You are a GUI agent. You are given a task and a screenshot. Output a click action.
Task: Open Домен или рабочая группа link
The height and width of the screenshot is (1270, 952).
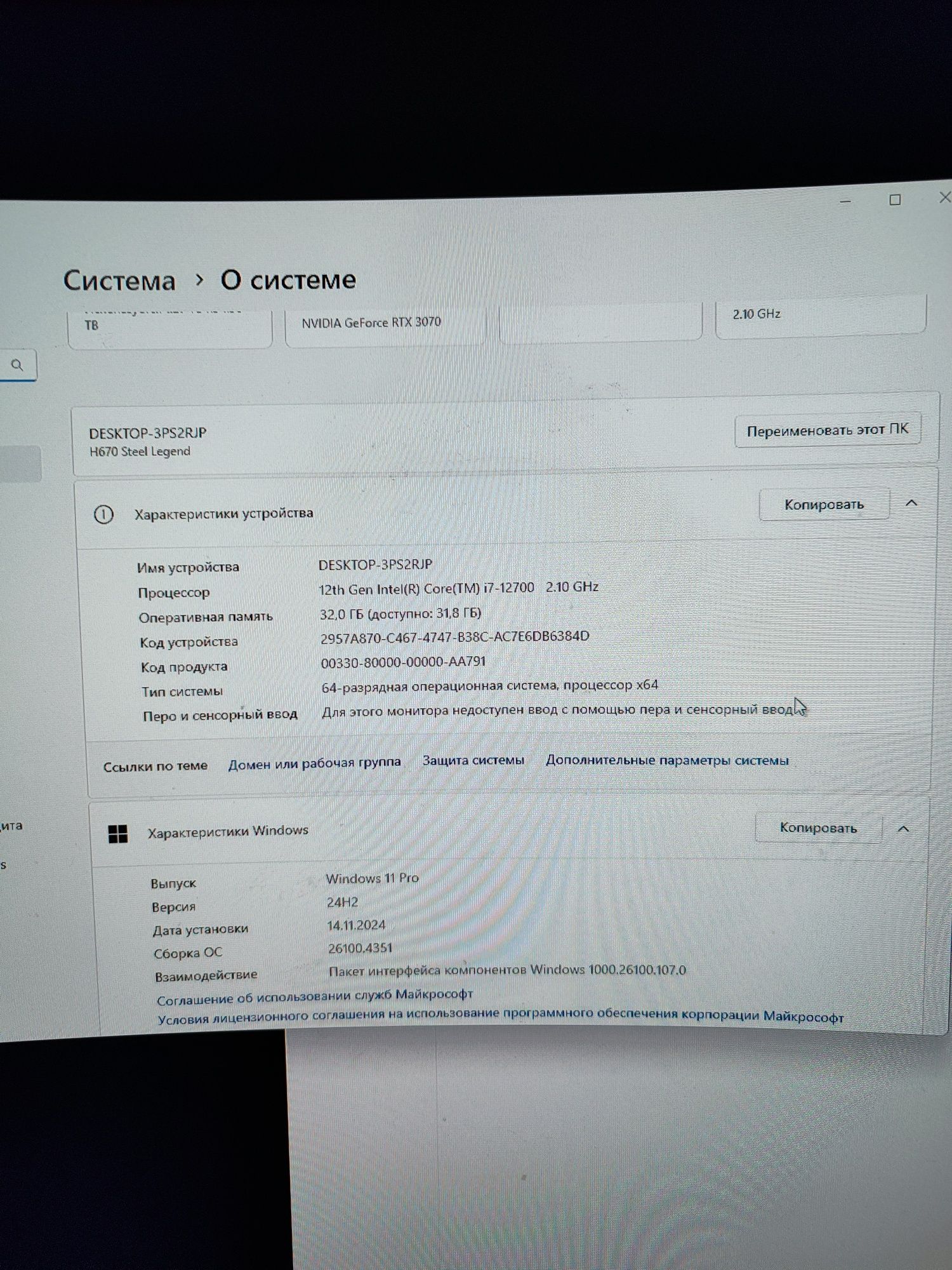pyautogui.click(x=314, y=763)
